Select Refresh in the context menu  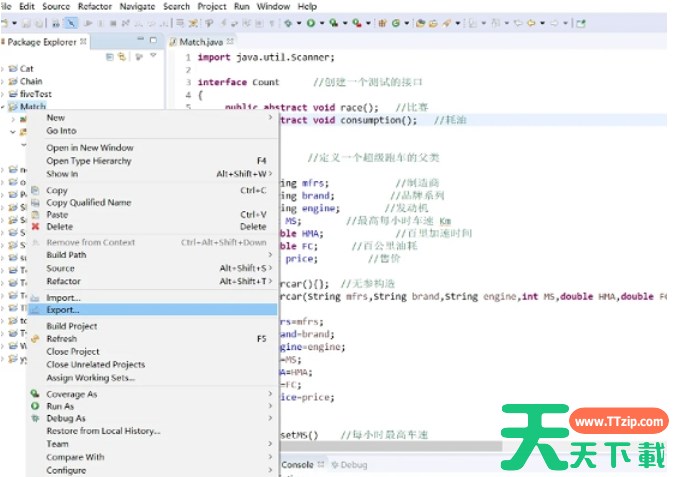coord(61,339)
